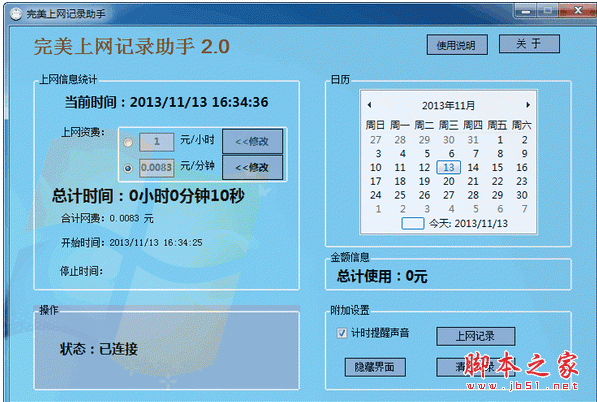597x402 pixels.
Task: Go to previous month in calendar
Action: click(x=369, y=105)
